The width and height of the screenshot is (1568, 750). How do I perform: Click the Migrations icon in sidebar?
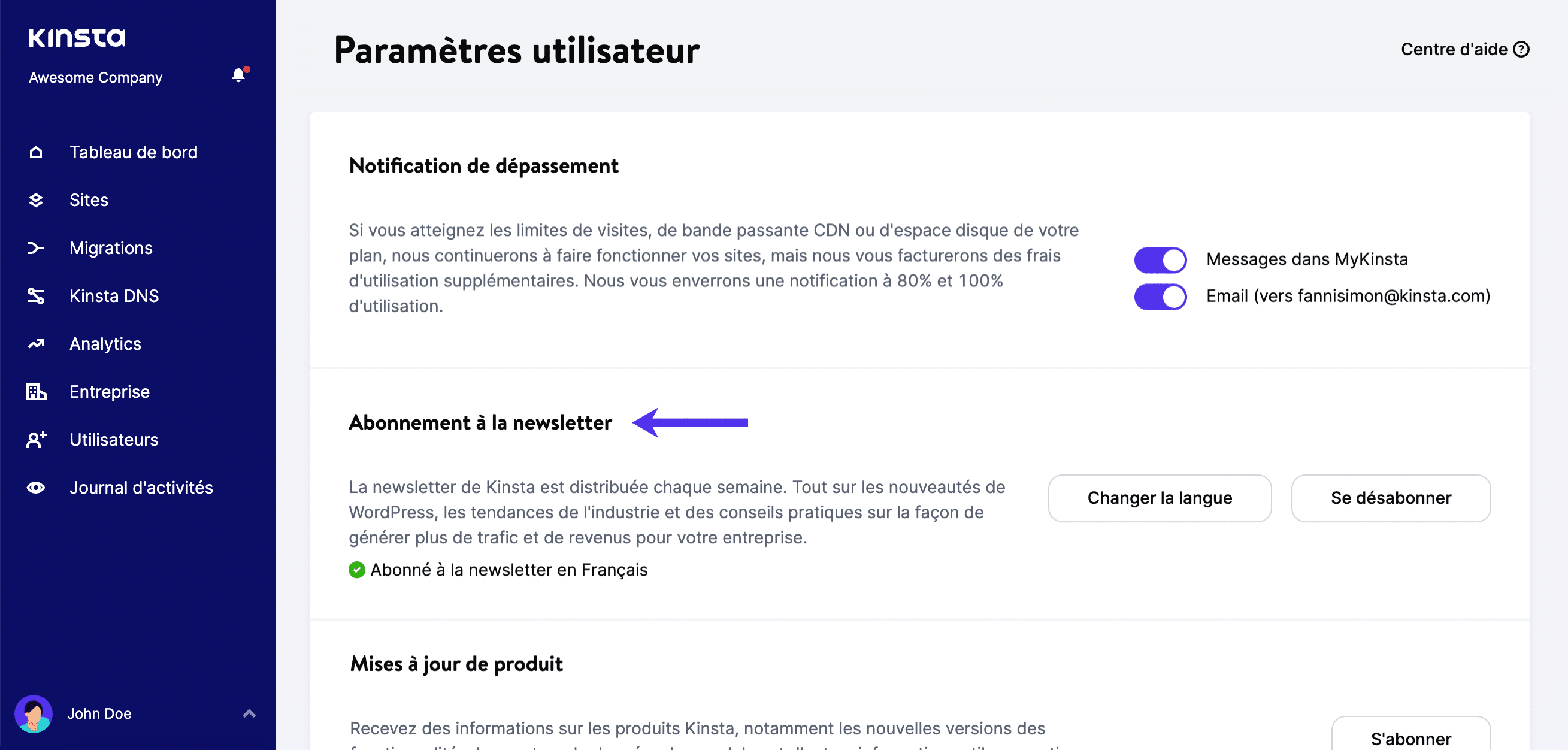[37, 248]
